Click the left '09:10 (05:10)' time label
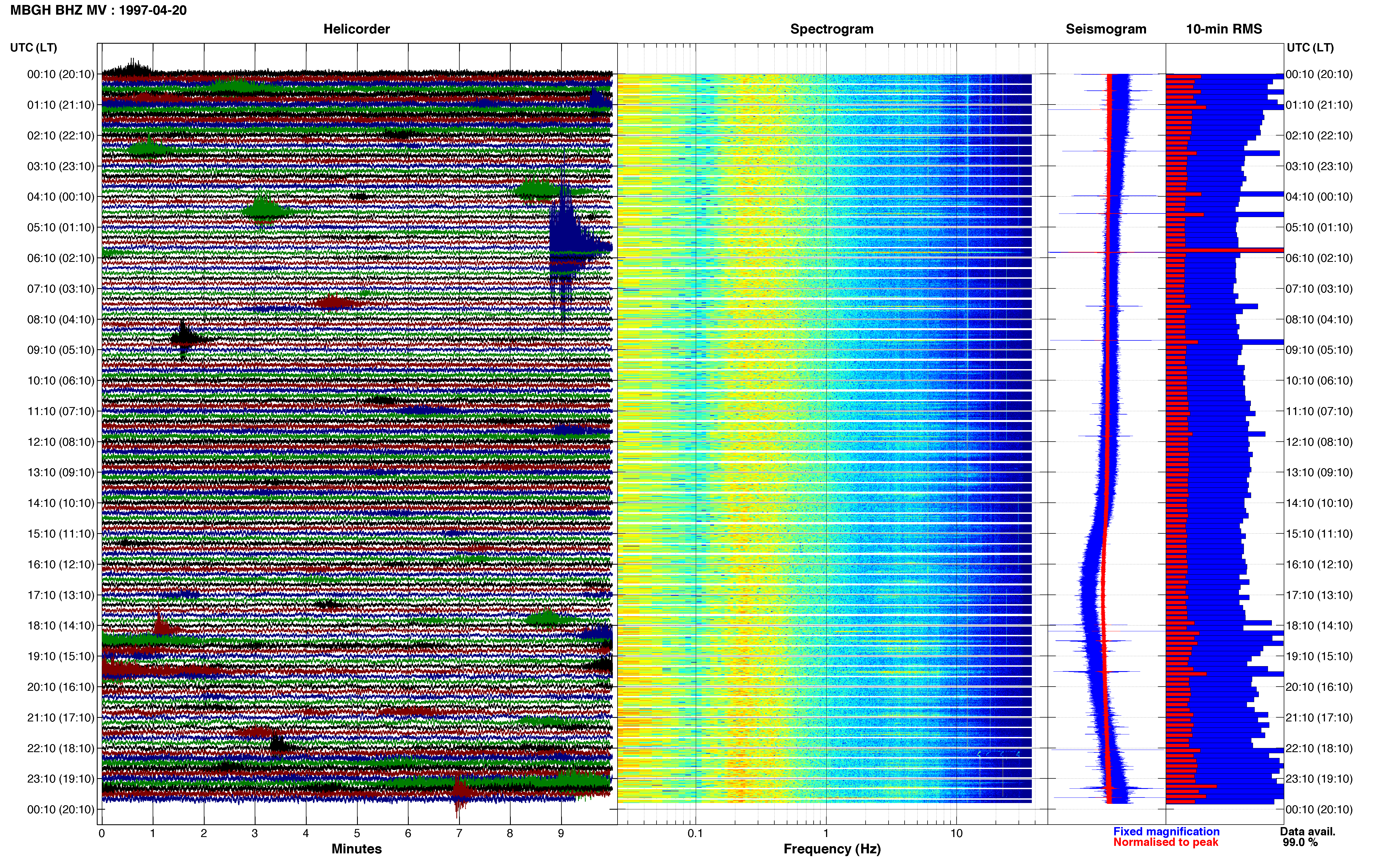Image resolution: width=1388 pixels, height=868 pixels. (61, 350)
